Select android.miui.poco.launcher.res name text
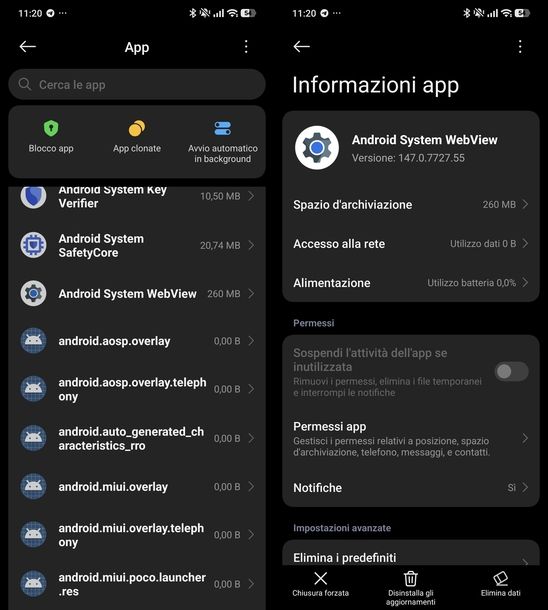 tap(132, 584)
